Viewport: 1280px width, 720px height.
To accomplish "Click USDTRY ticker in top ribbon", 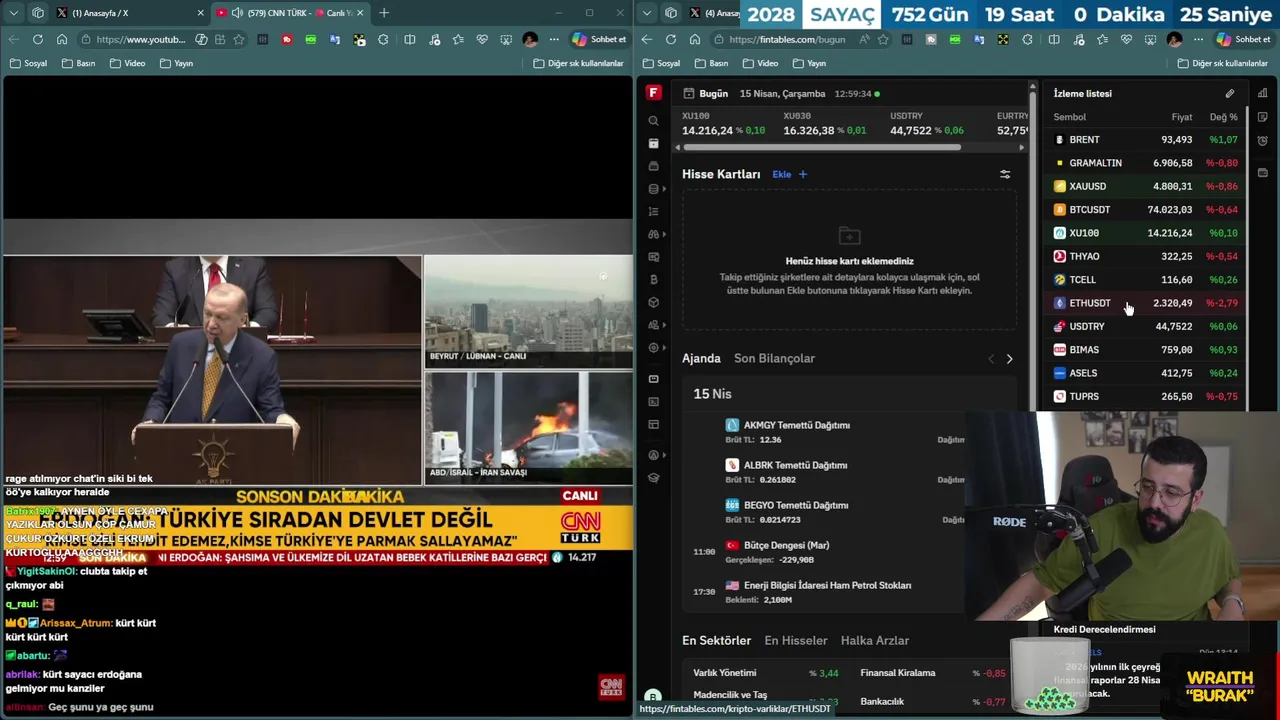I will [x=927, y=124].
